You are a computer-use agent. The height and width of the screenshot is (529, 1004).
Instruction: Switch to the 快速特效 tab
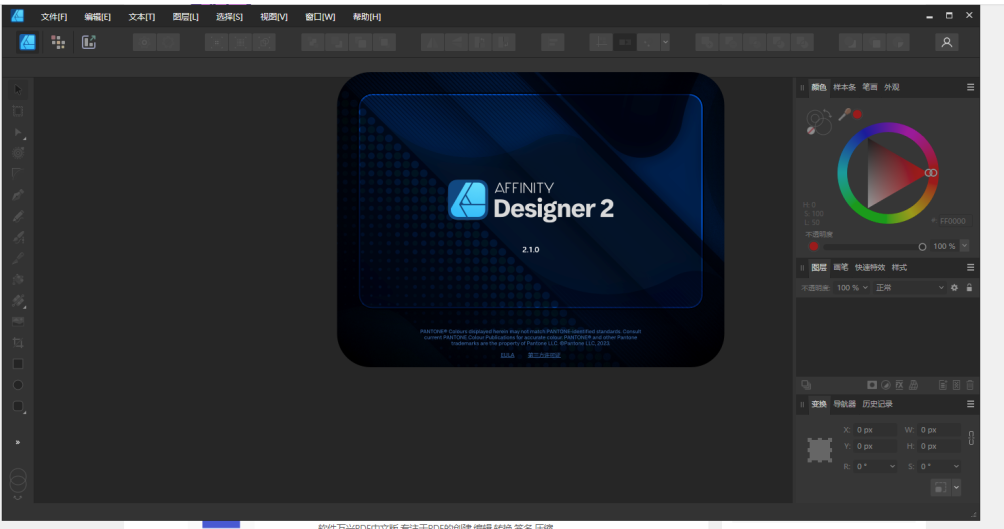870,267
